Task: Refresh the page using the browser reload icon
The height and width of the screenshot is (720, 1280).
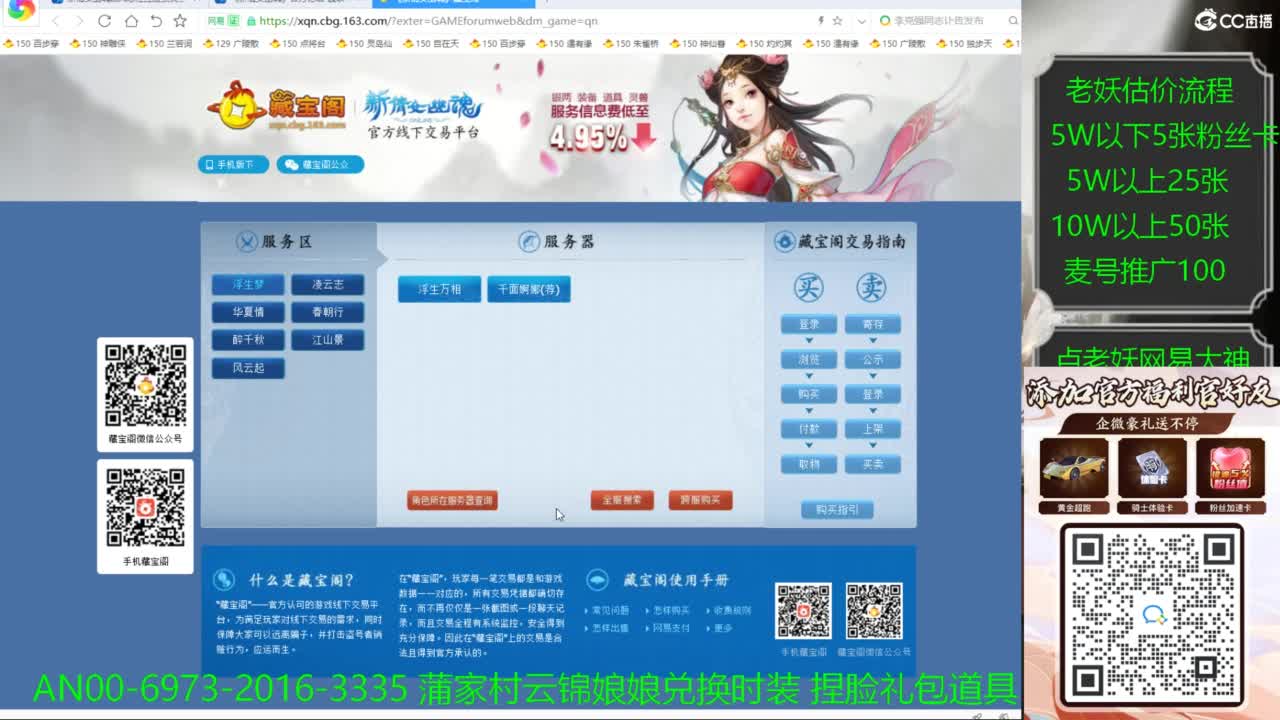Action: coord(105,21)
